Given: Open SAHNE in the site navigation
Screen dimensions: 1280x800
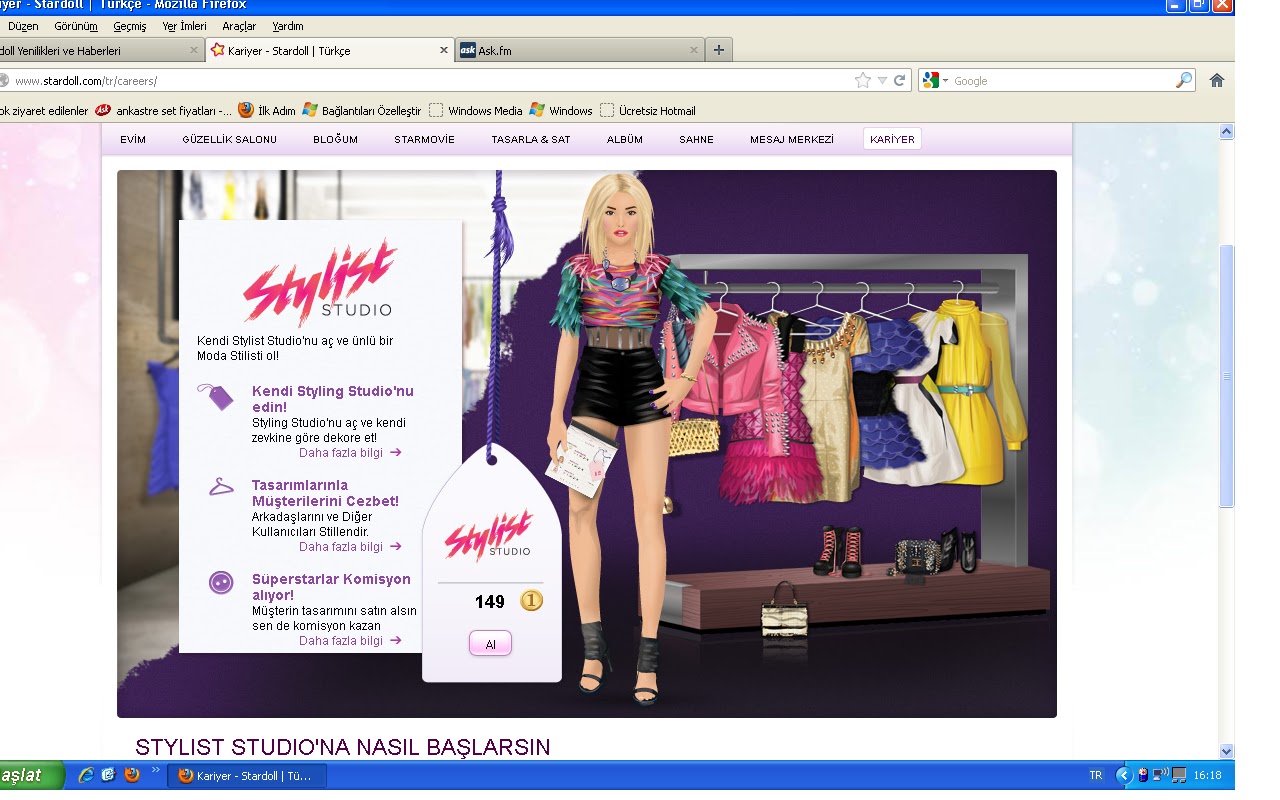Looking at the screenshot, I should point(696,140).
